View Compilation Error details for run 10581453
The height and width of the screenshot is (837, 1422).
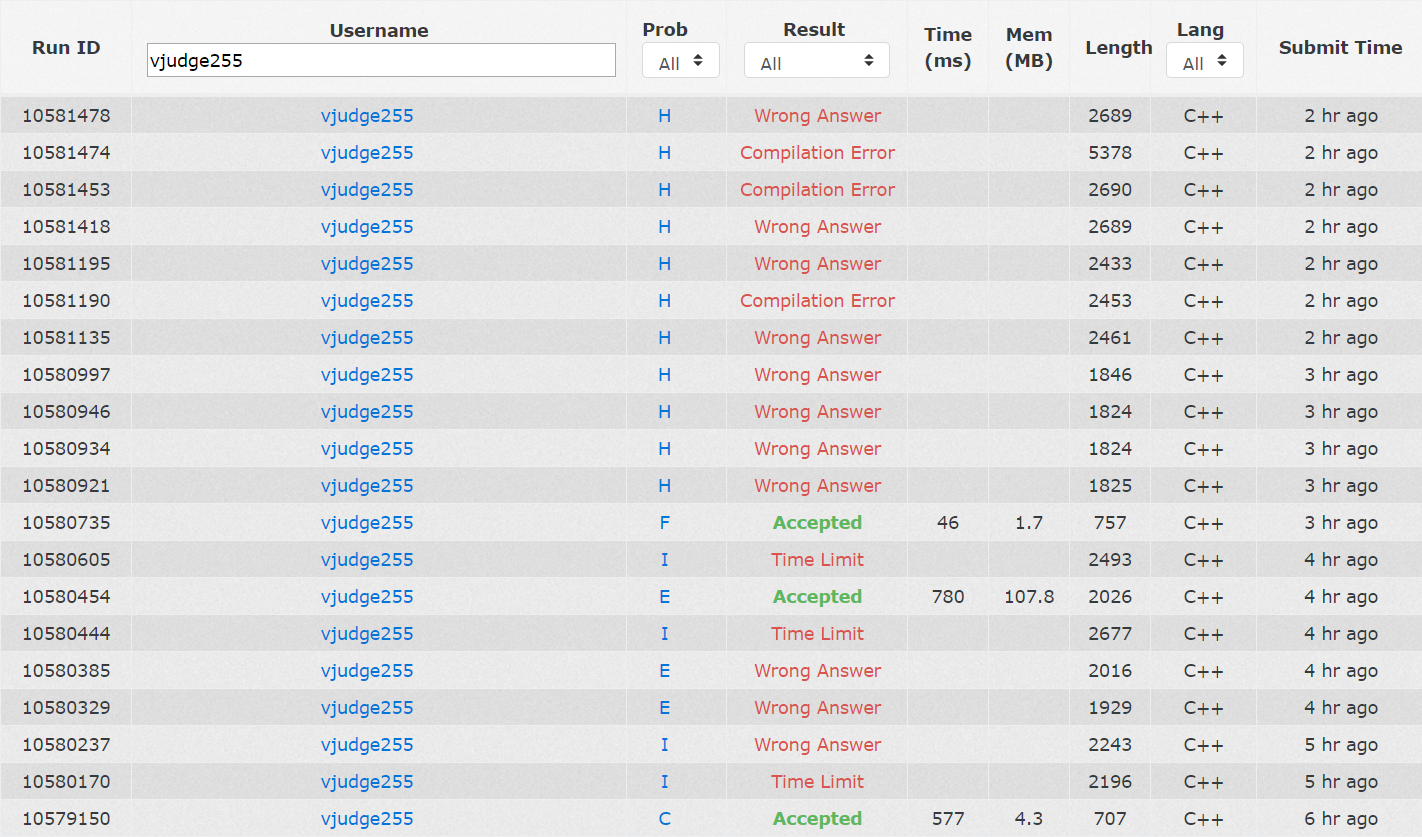pos(817,190)
